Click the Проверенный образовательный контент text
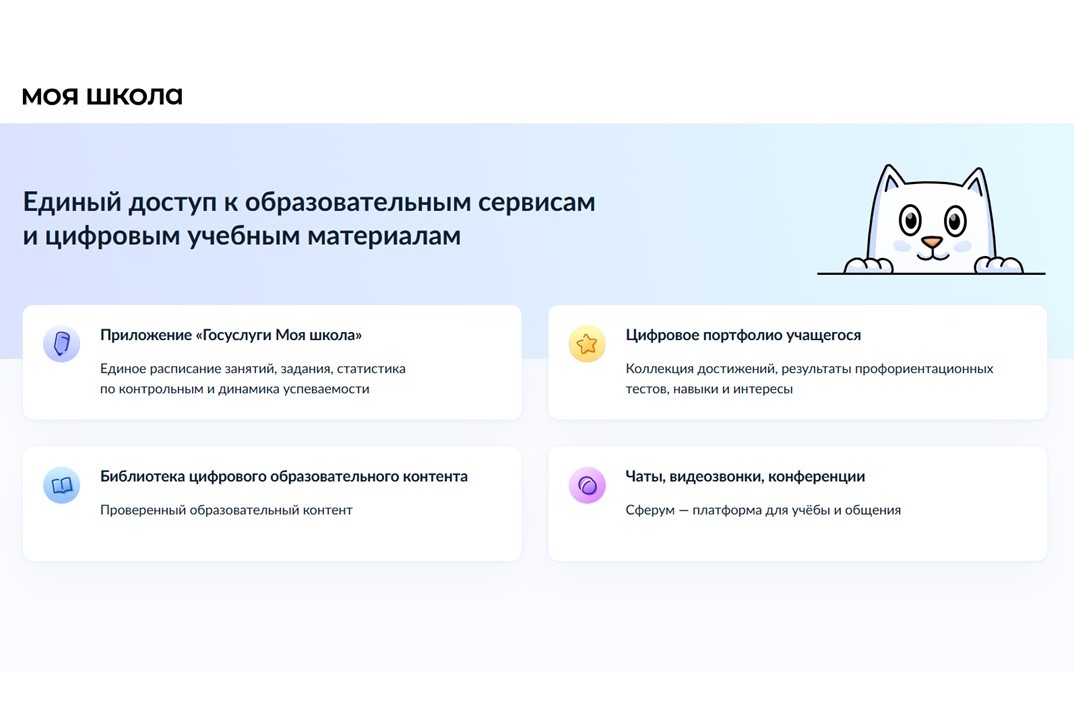 click(226, 510)
